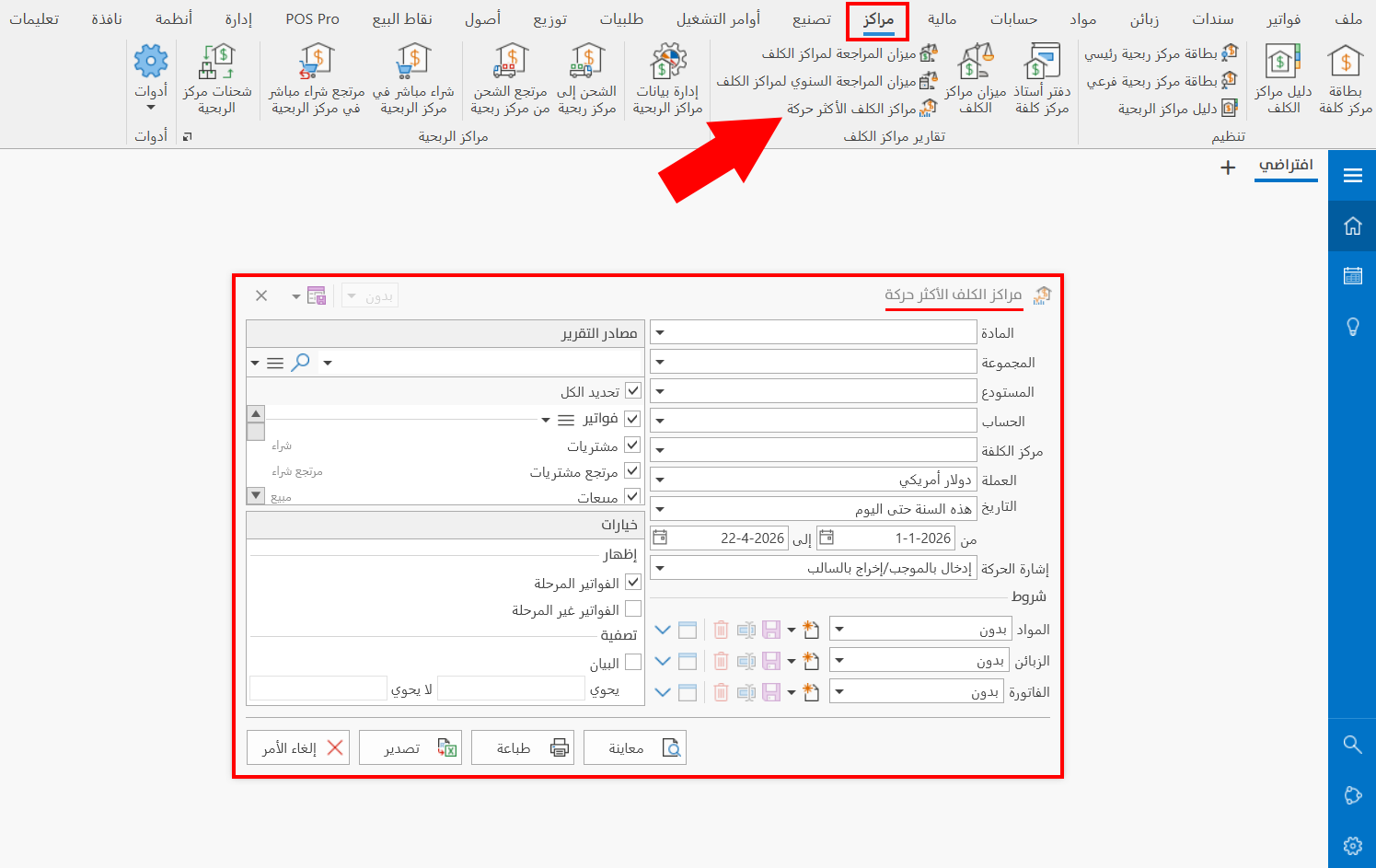The width and height of the screenshot is (1376, 868).
Task: Save the الزبائن condition (floppy icon)
Action: [x=771, y=661]
